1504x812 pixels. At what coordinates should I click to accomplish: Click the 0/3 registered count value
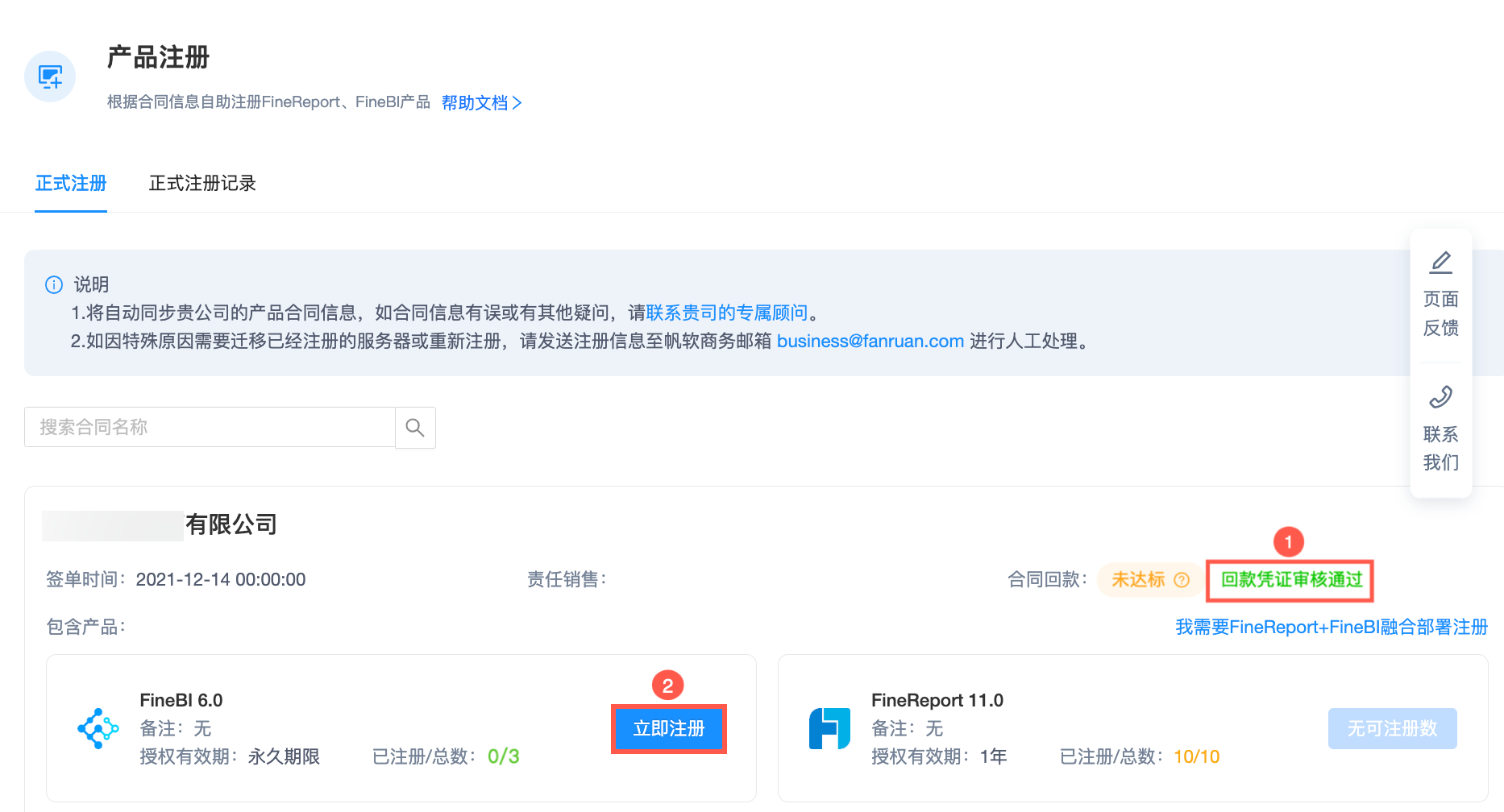(x=504, y=756)
